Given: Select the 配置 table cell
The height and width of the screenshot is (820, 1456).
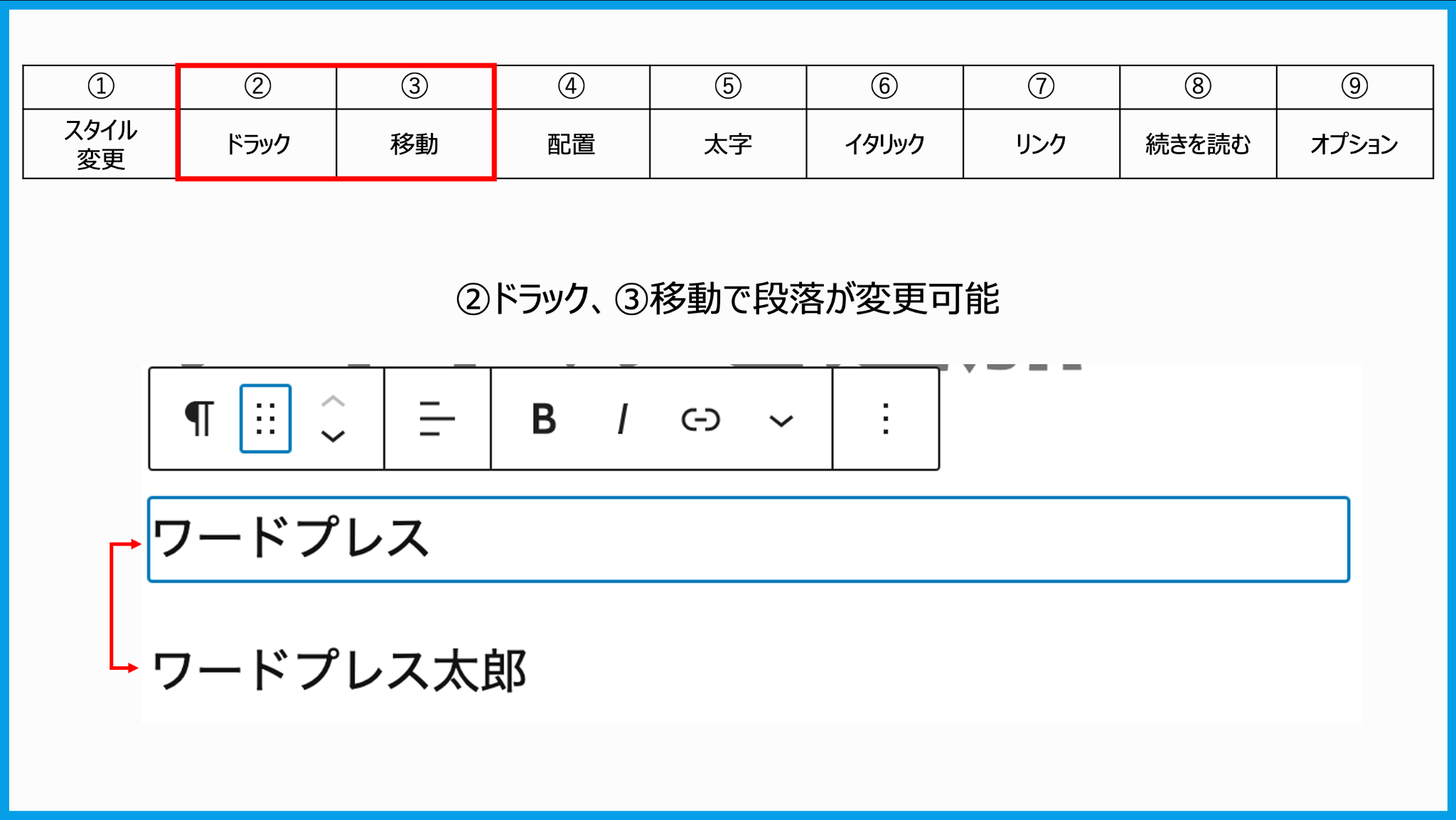Looking at the screenshot, I should (571, 144).
